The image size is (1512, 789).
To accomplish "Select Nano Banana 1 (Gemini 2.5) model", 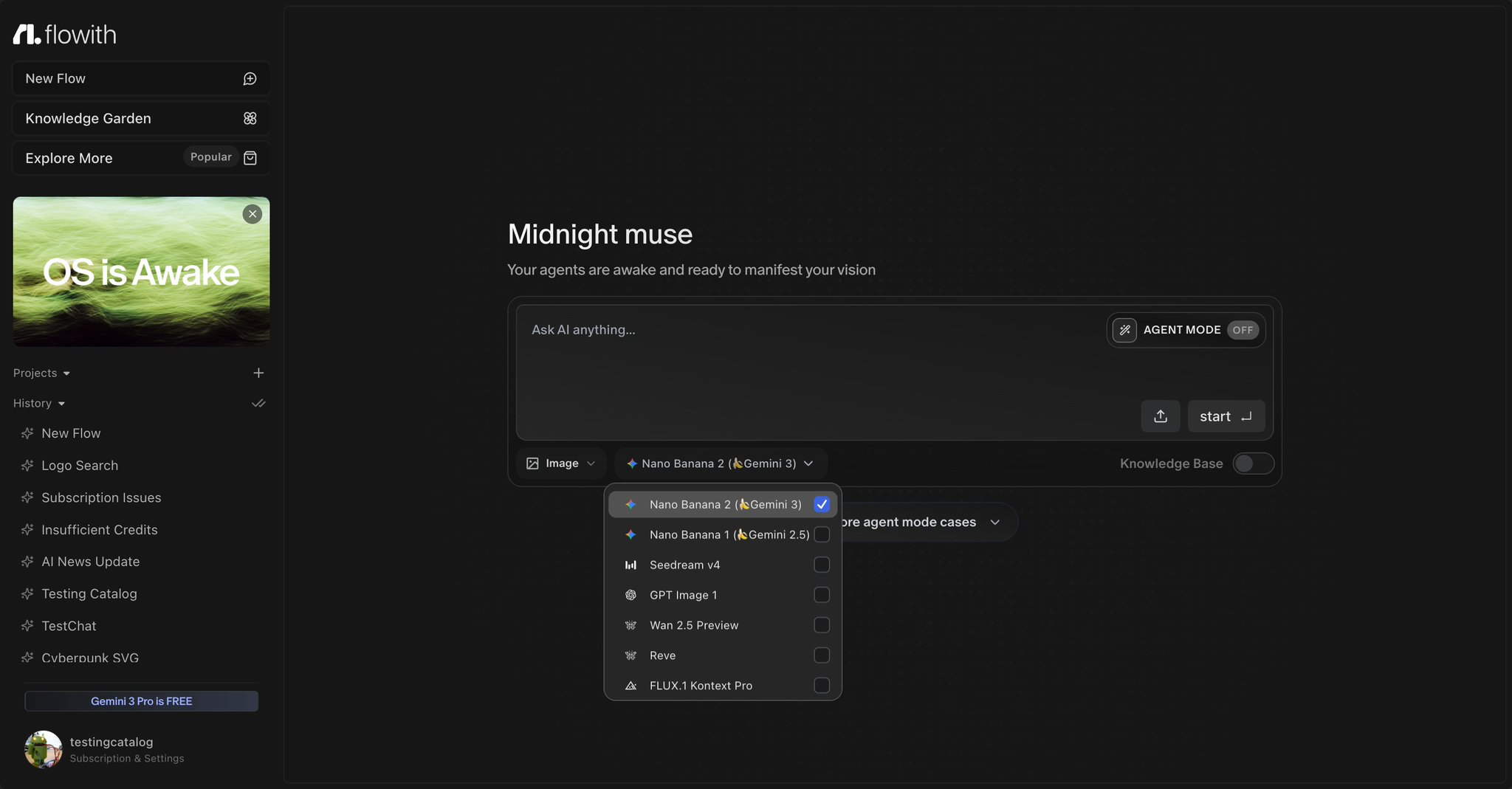I will pyautogui.click(x=723, y=534).
